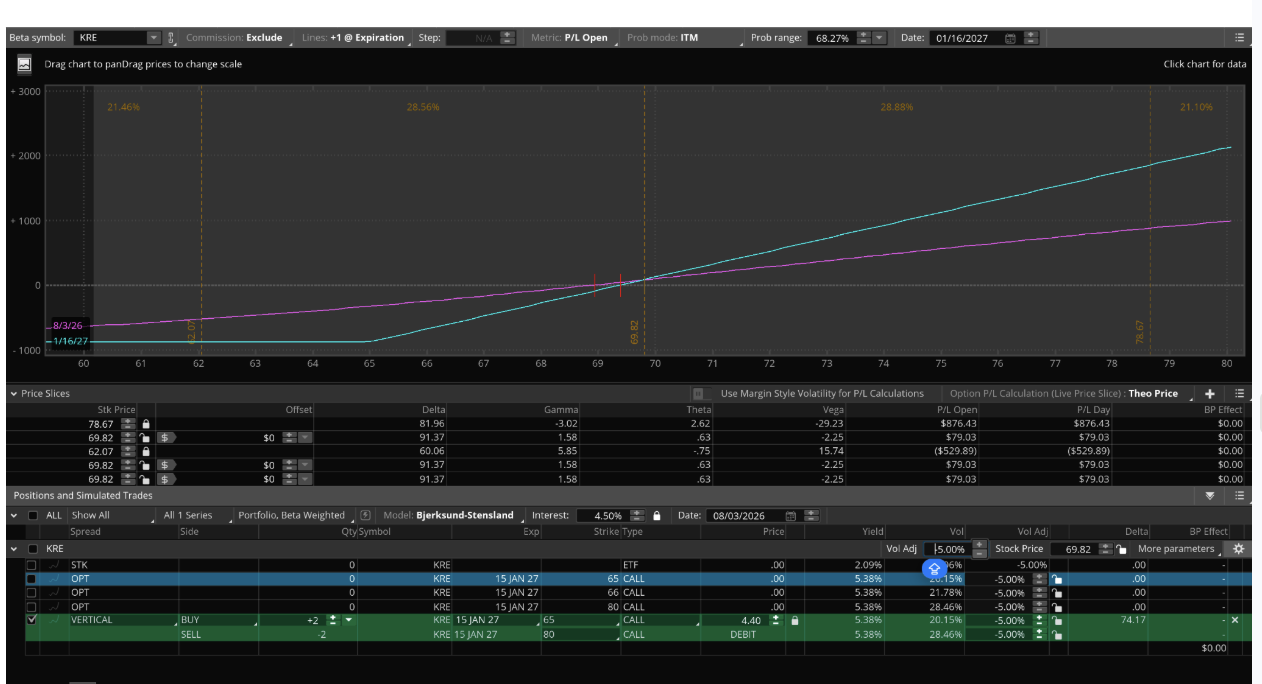Click the blue up-arrow badge over Vol column
The width and height of the screenshot is (1262, 684).
tap(934, 569)
